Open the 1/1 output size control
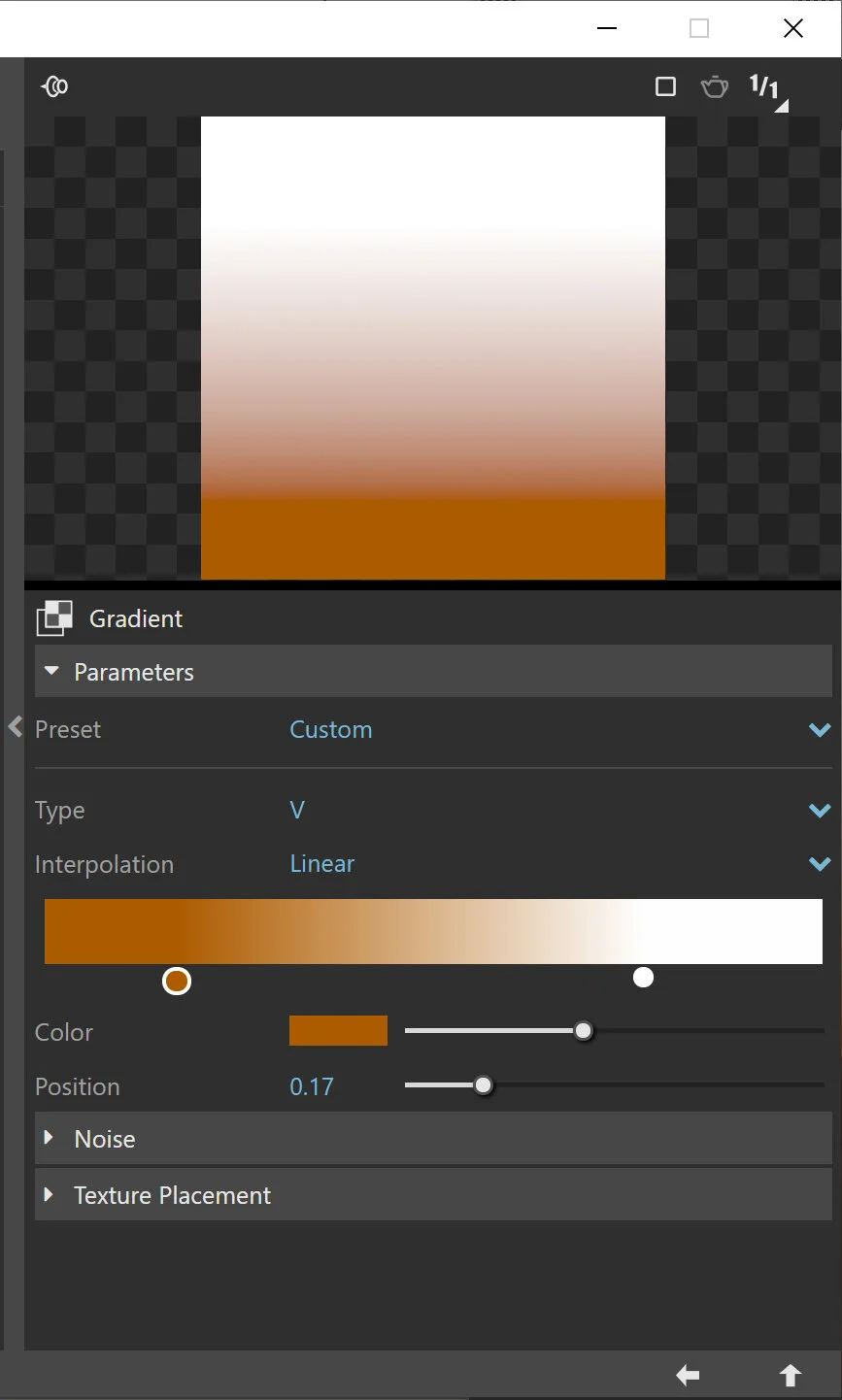The image size is (842, 1400). click(765, 86)
